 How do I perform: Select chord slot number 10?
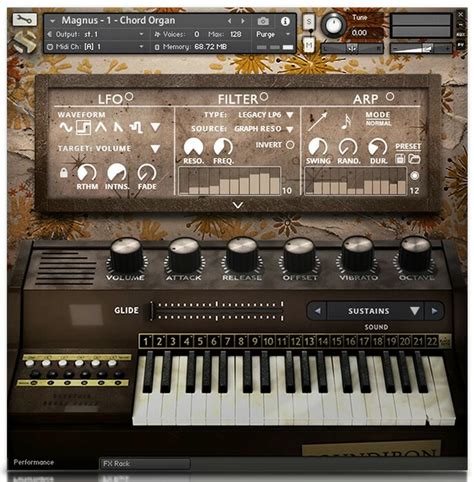[268, 341]
